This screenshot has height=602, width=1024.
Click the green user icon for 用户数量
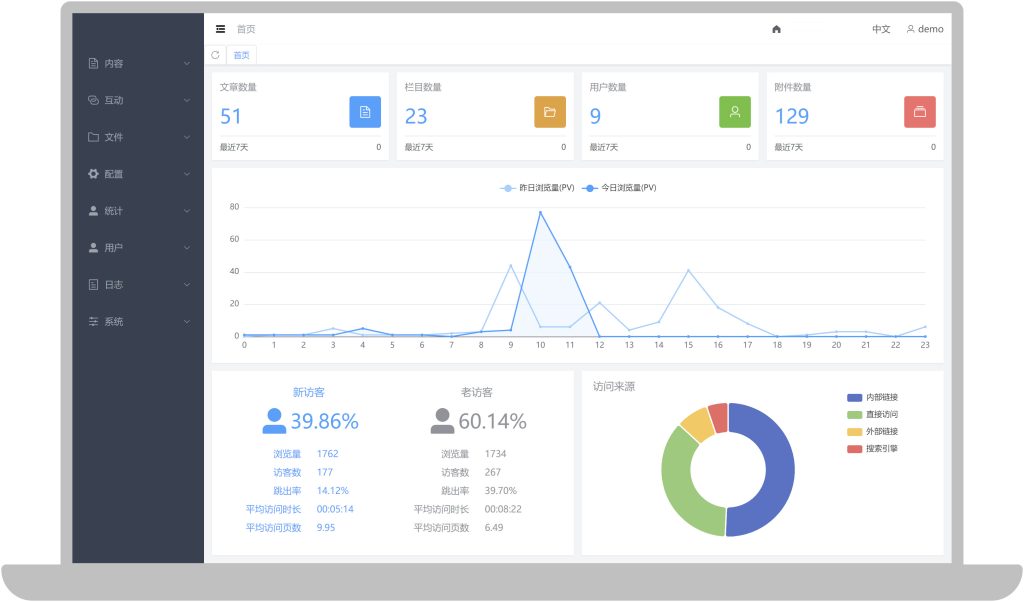coord(735,112)
